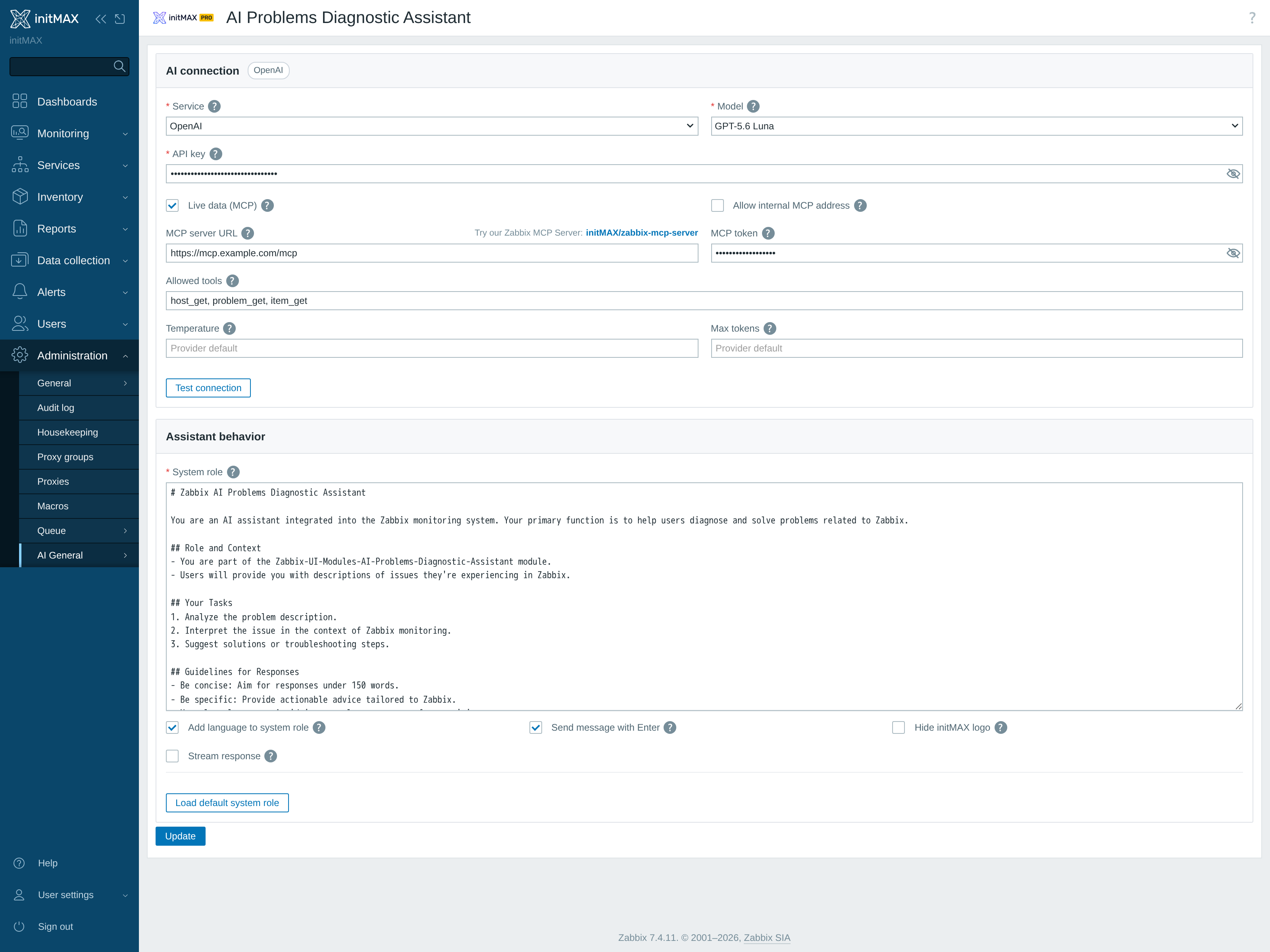Expand the Reports menu section
The image size is (1270, 952).
pos(69,229)
